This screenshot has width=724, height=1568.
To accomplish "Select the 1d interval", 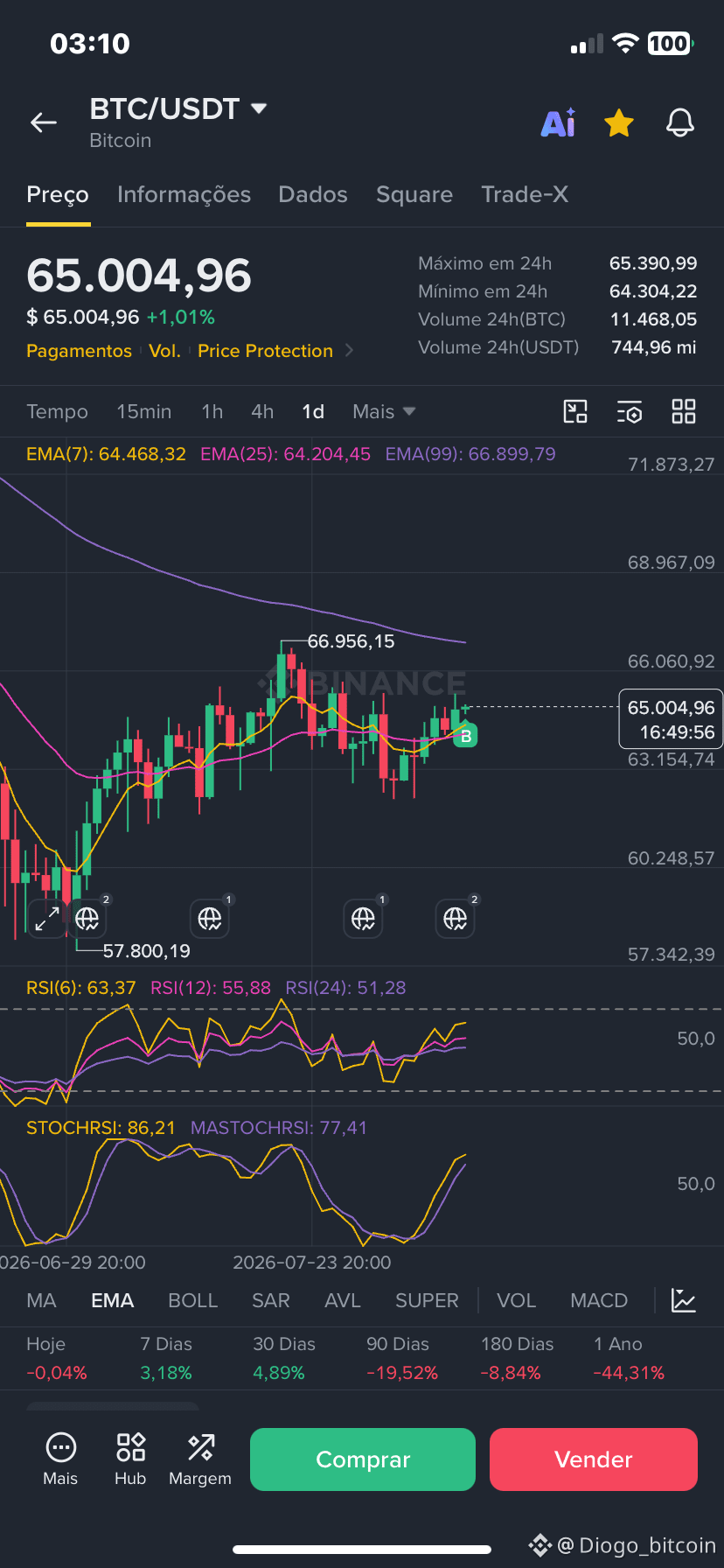I will 313,412.
